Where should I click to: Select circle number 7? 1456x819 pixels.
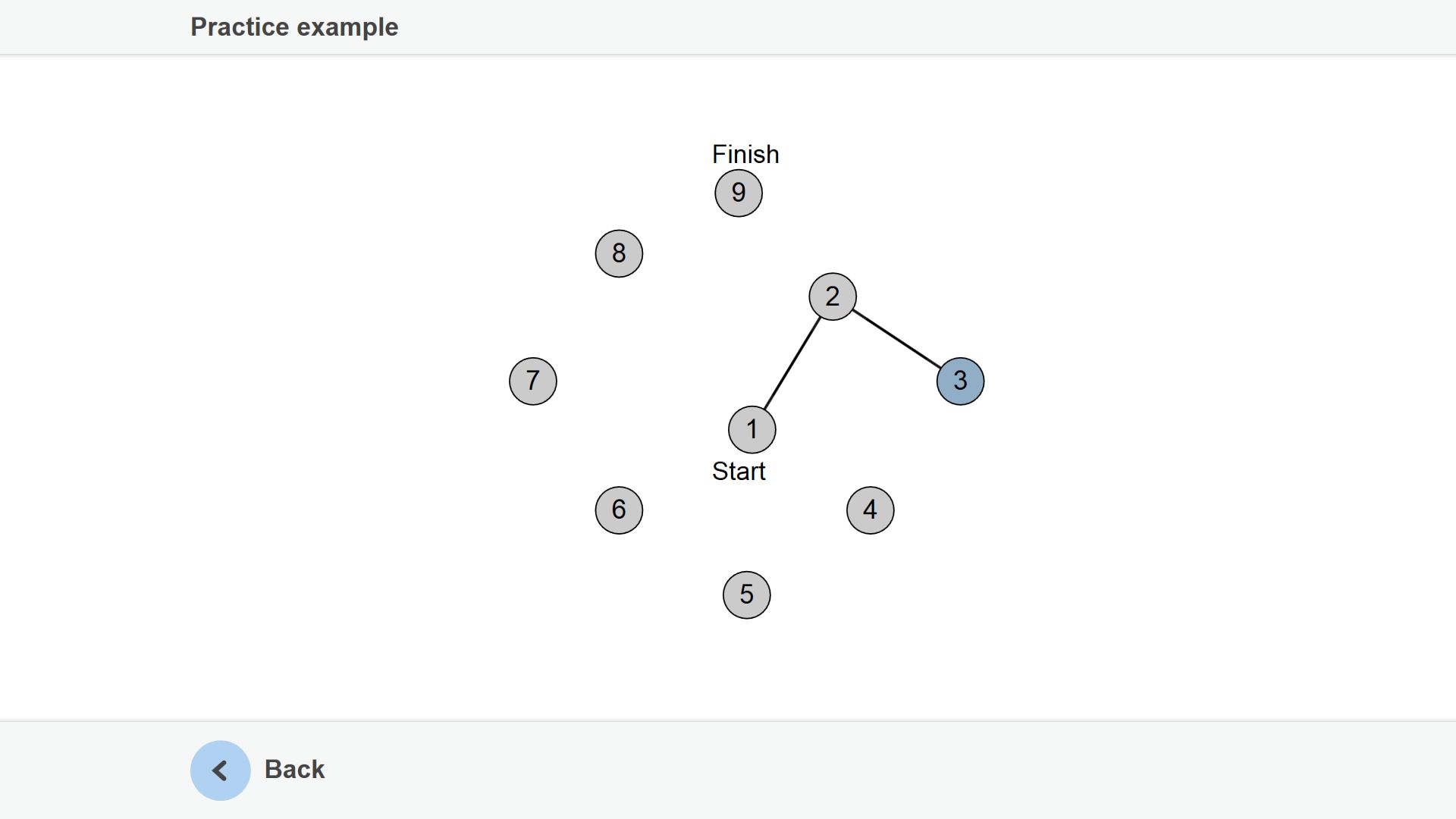(533, 381)
